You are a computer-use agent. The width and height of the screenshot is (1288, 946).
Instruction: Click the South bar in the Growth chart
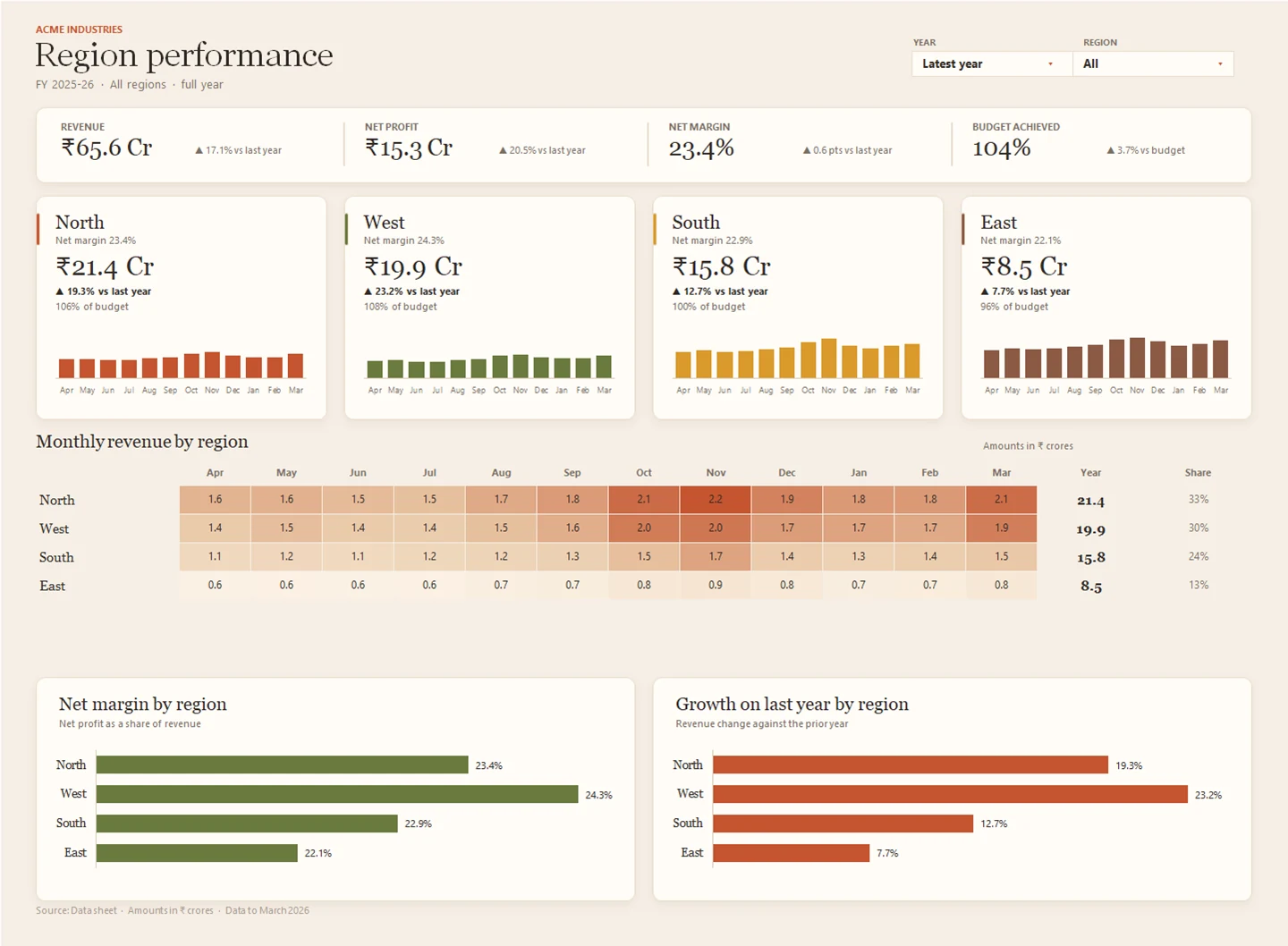tap(843, 824)
